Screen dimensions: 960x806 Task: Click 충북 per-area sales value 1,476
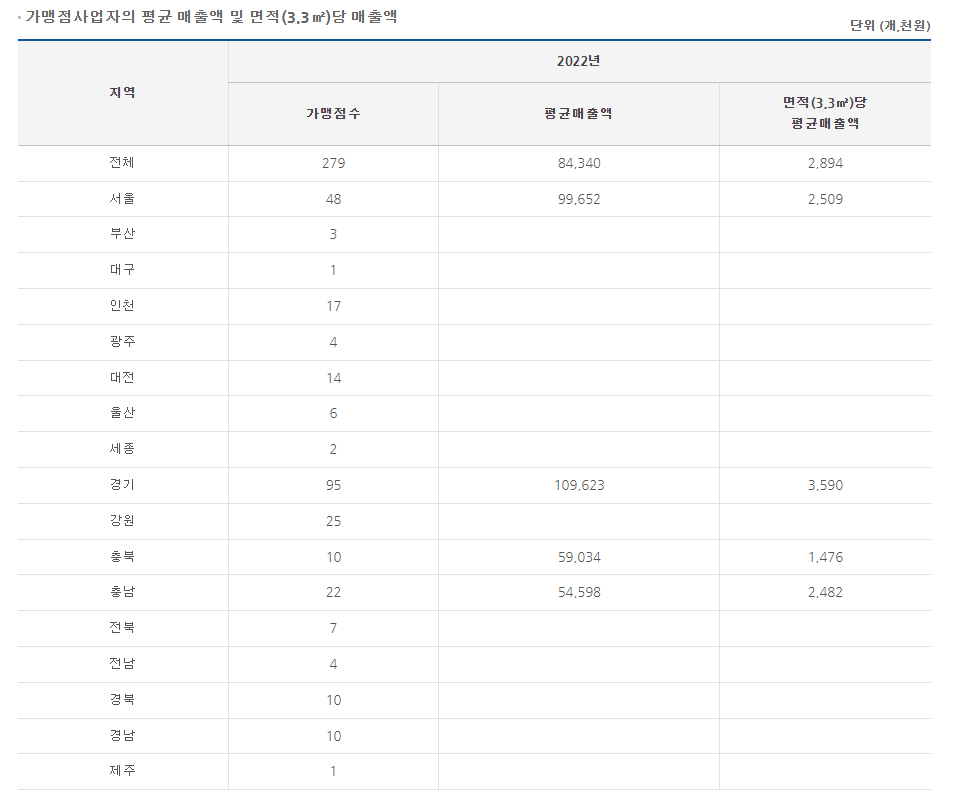[x=825, y=557]
